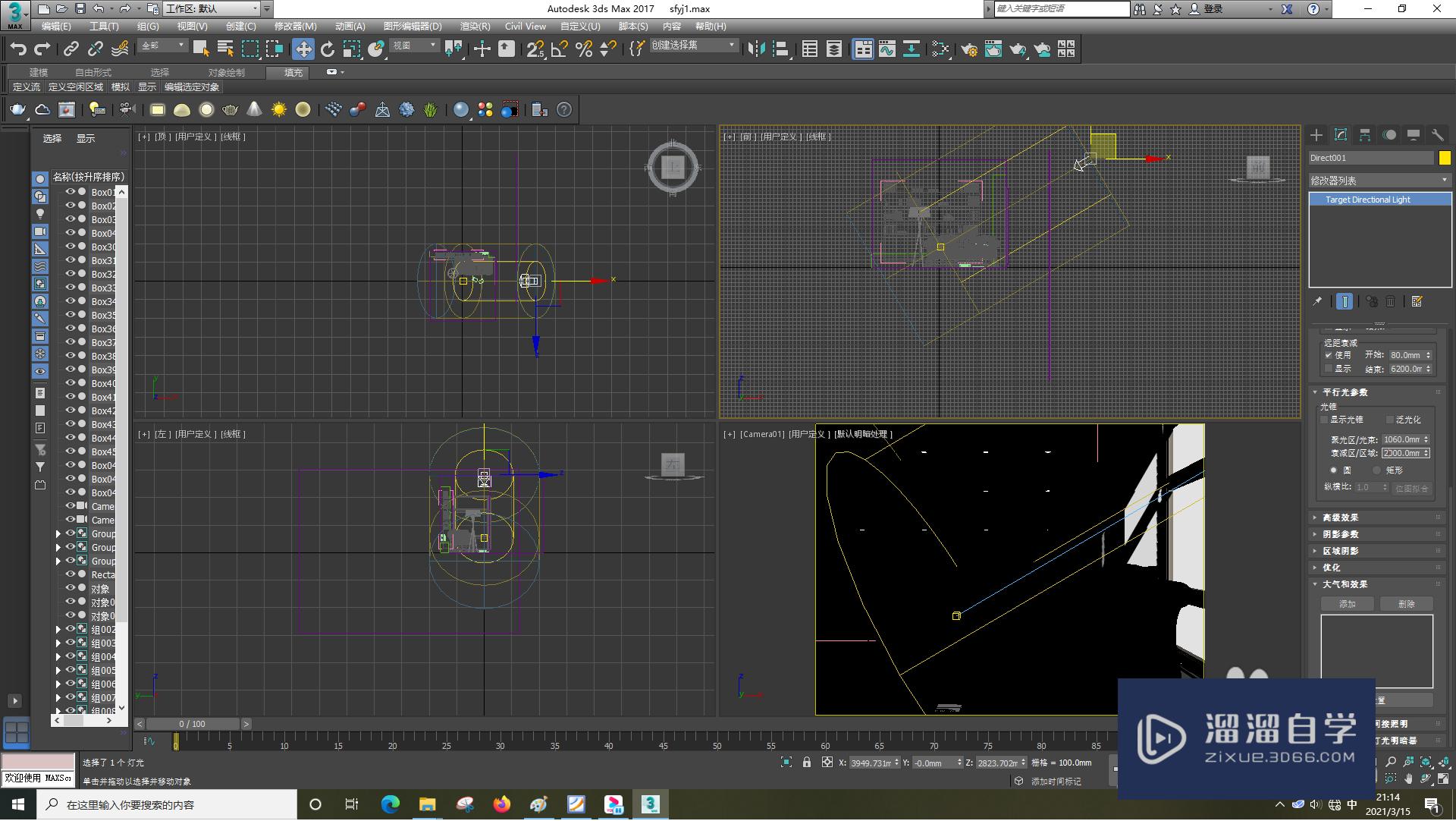Open the Render Setup dialog teapot icon
This screenshot has width=1456, height=821.
[x=969, y=49]
